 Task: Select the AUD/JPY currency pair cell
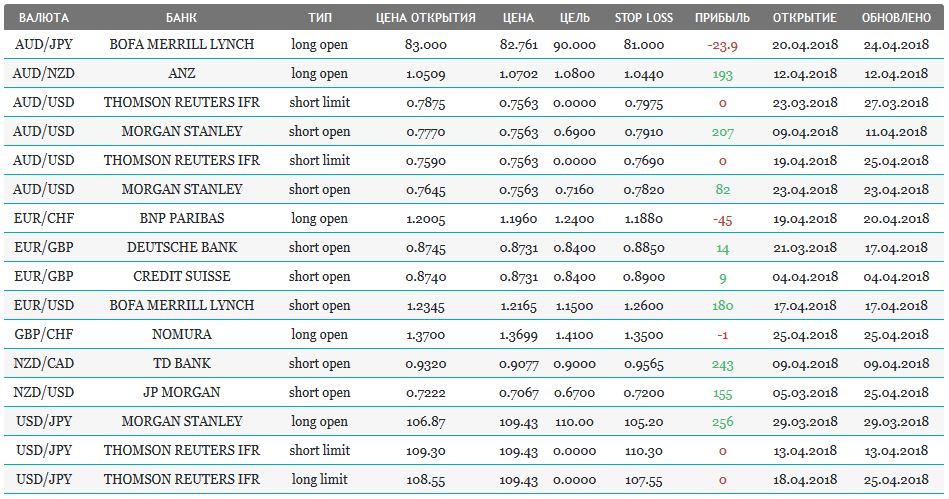[x=44, y=44]
